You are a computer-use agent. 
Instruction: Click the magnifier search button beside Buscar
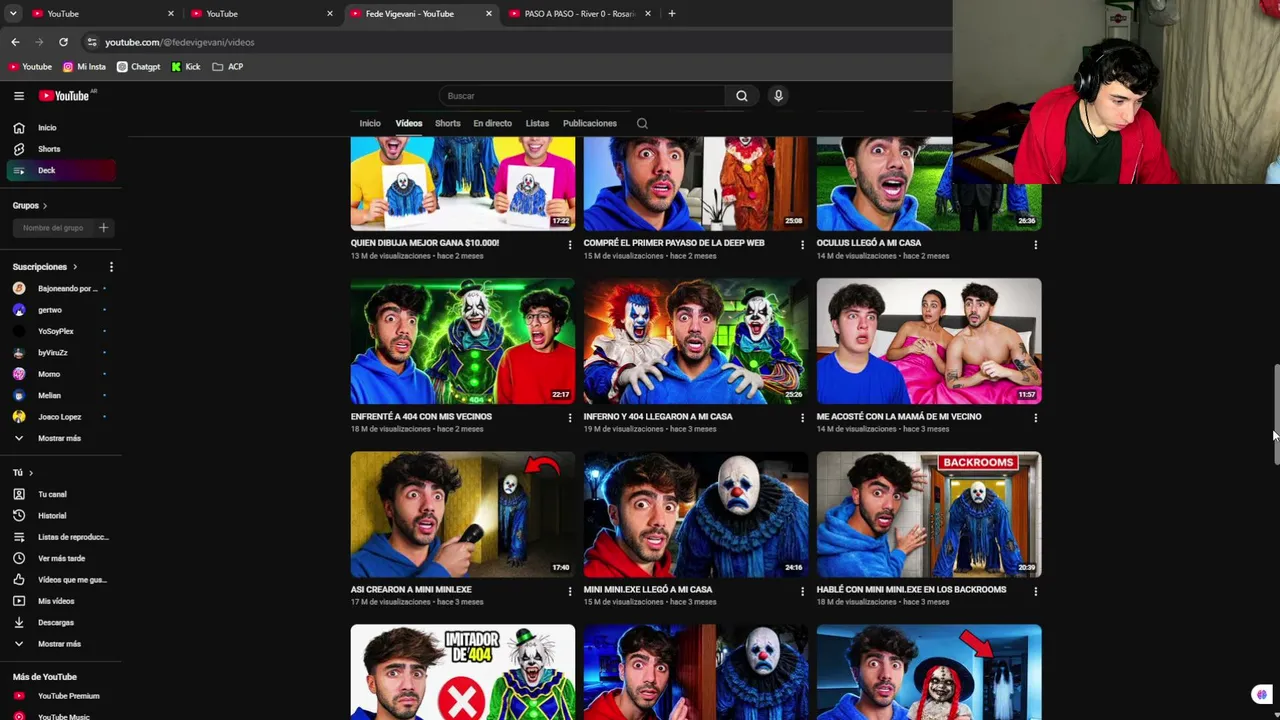[x=742, y=96]
